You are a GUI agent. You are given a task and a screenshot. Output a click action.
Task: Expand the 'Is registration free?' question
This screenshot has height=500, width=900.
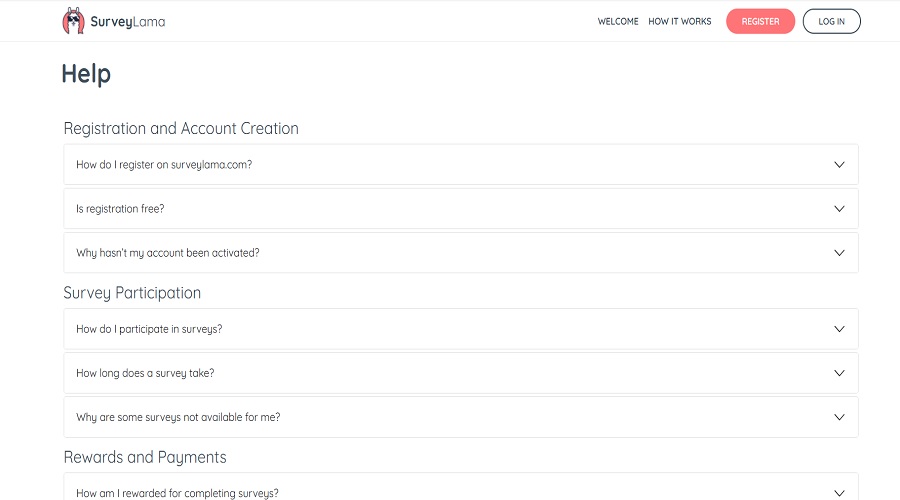120,209
